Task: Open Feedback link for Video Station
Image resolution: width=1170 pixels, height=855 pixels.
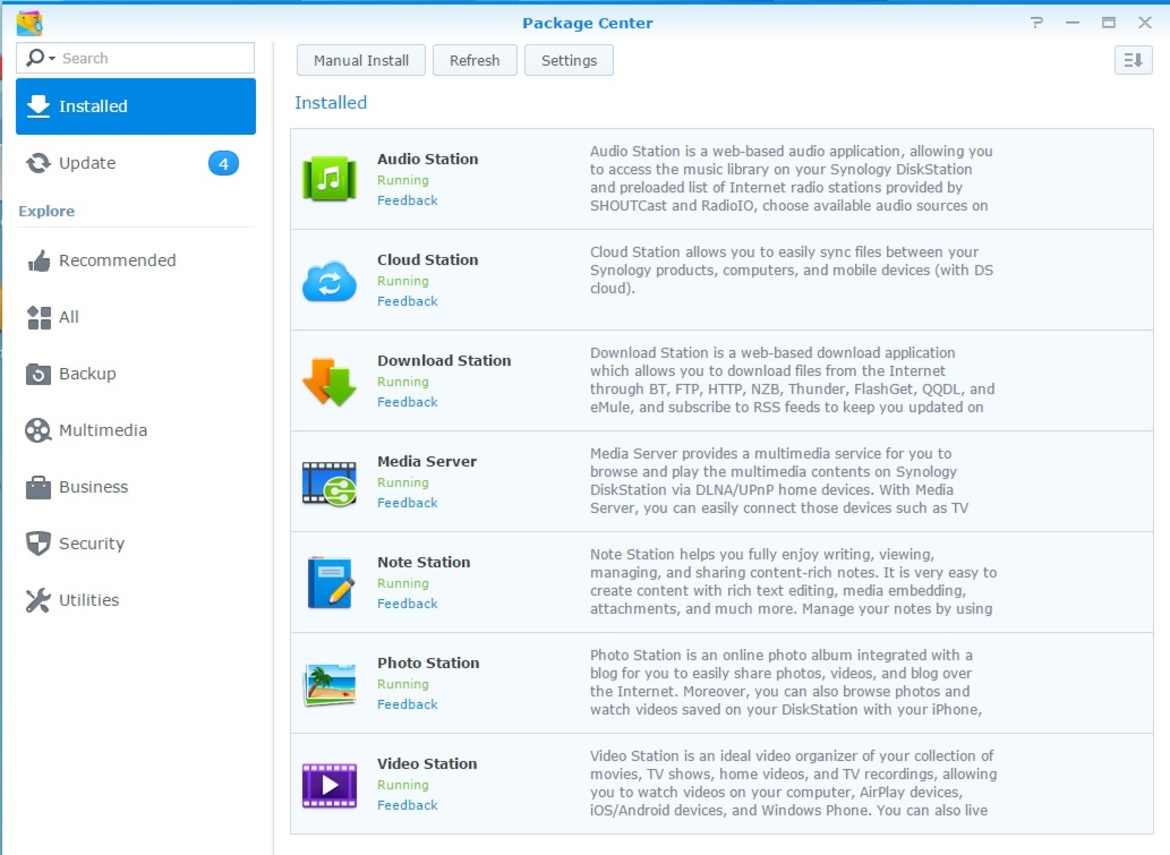Action: point(407,805)
